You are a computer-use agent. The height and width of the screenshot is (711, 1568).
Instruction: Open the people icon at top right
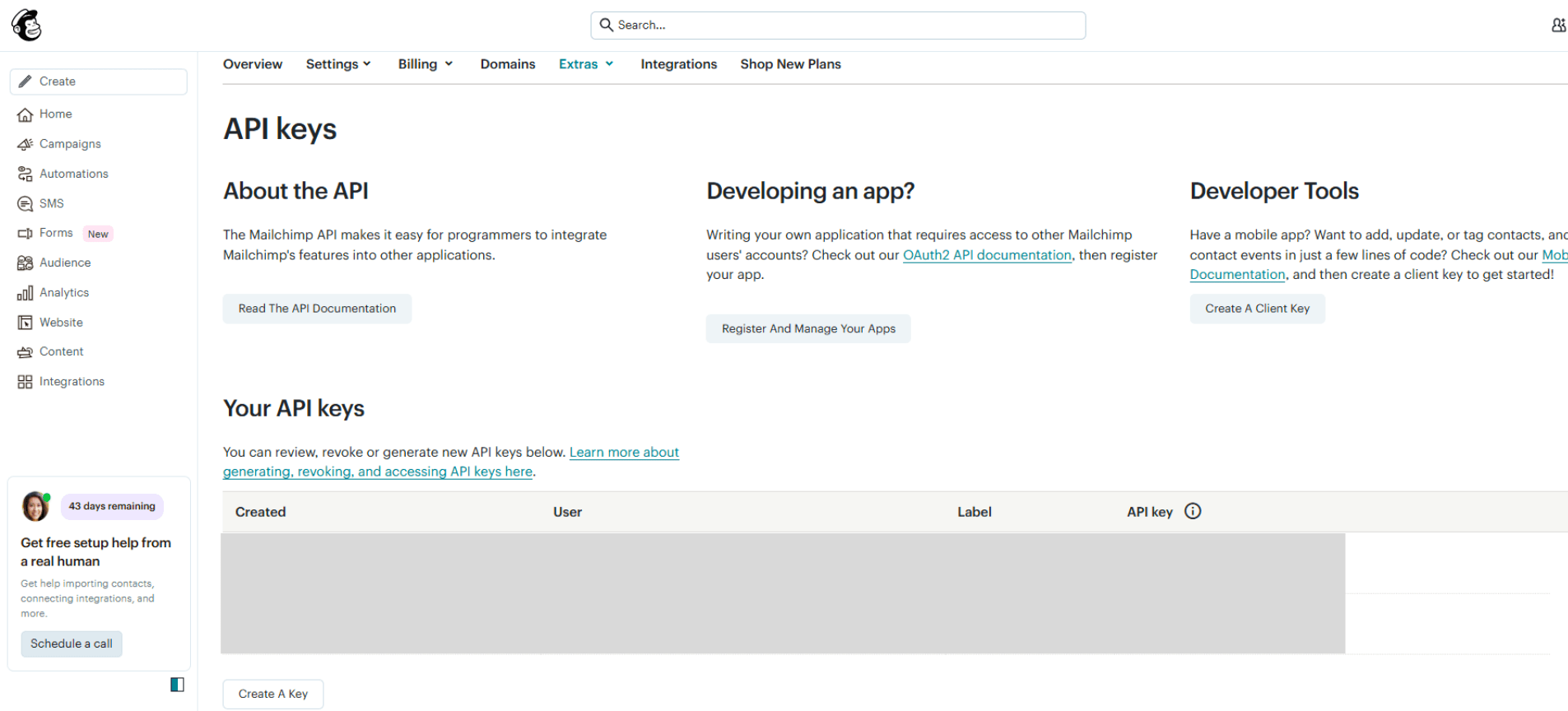1558,26
